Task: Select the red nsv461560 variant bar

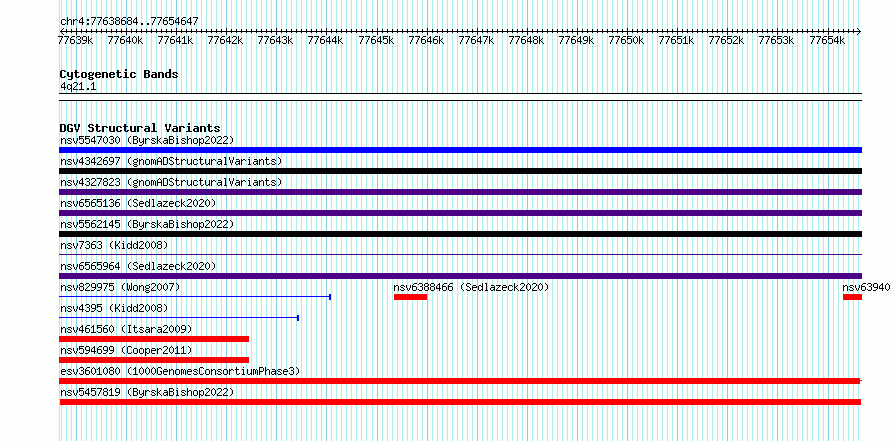Action: point(154,339)
